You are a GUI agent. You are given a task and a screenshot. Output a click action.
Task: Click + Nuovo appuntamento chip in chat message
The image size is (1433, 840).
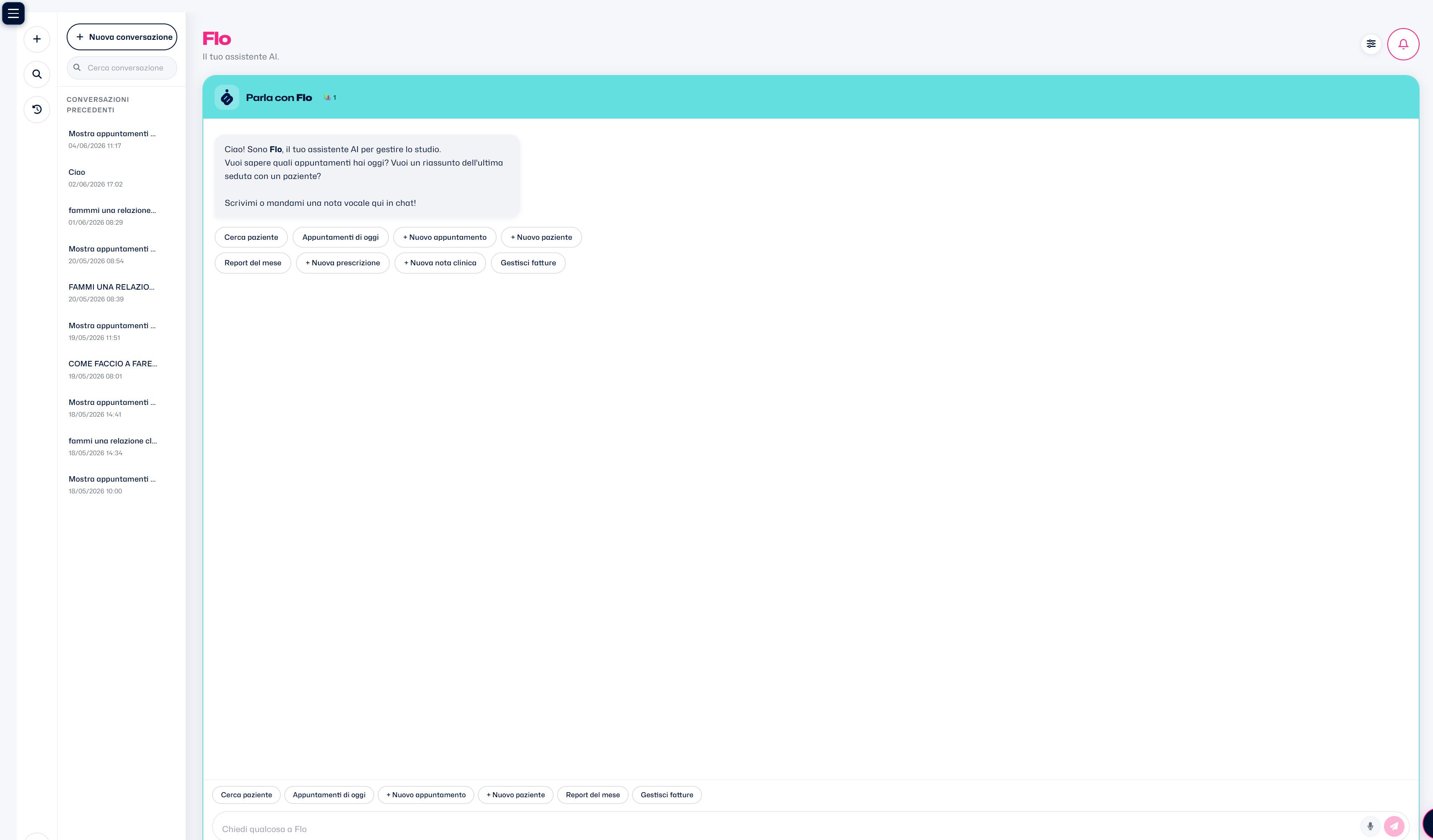tap(445, 237)
